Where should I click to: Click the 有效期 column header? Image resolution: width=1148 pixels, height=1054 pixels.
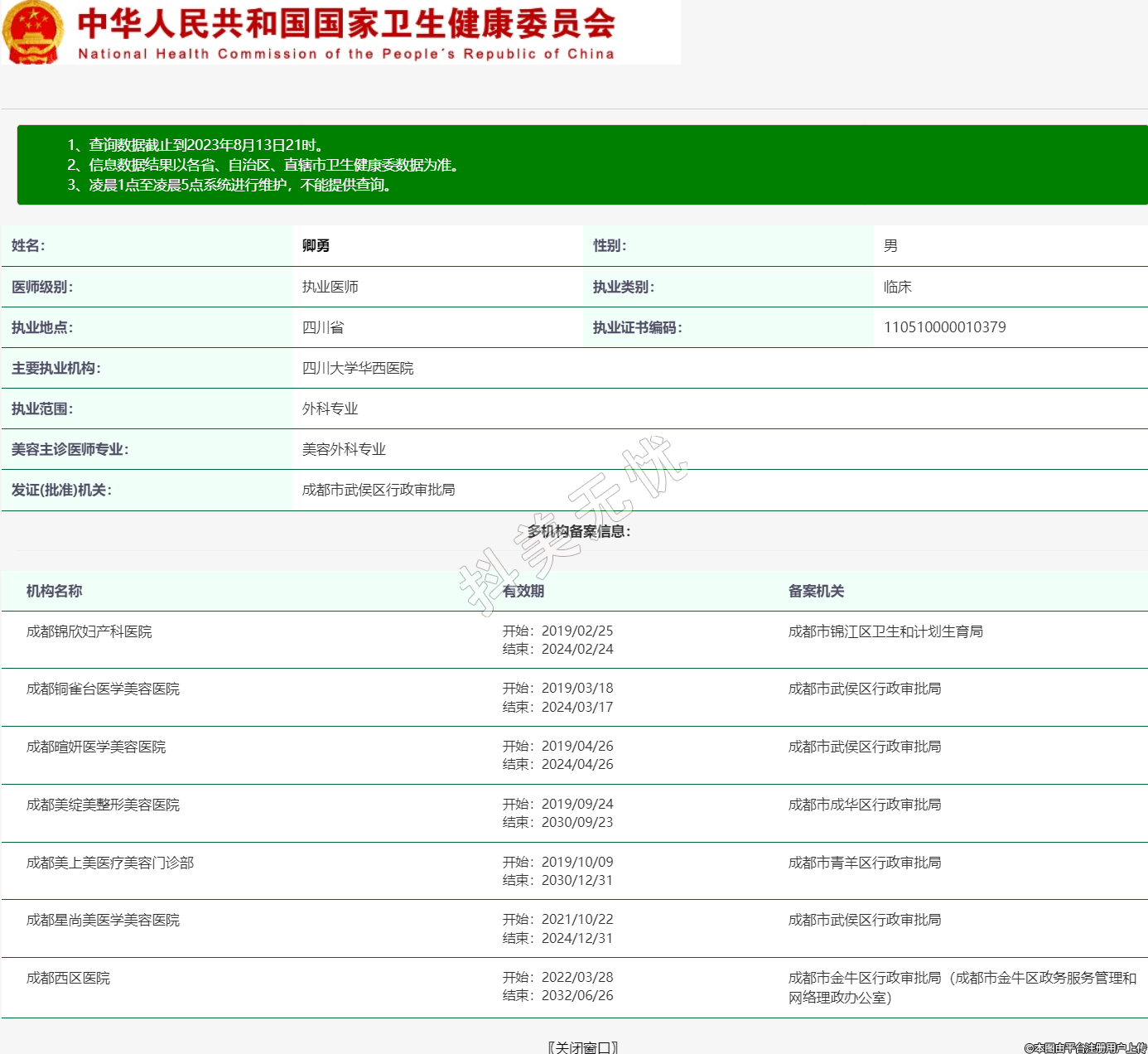[523, 591]
